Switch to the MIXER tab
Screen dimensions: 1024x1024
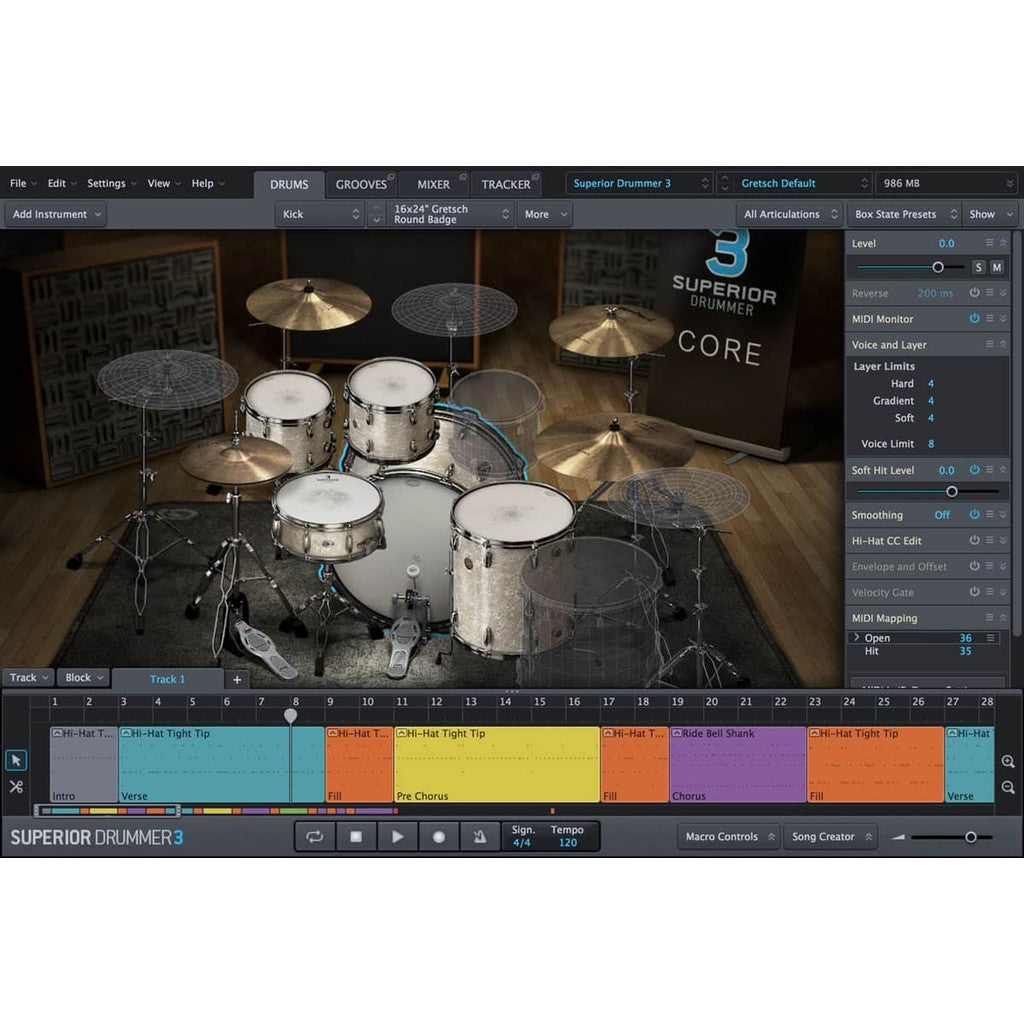[434, 185]
